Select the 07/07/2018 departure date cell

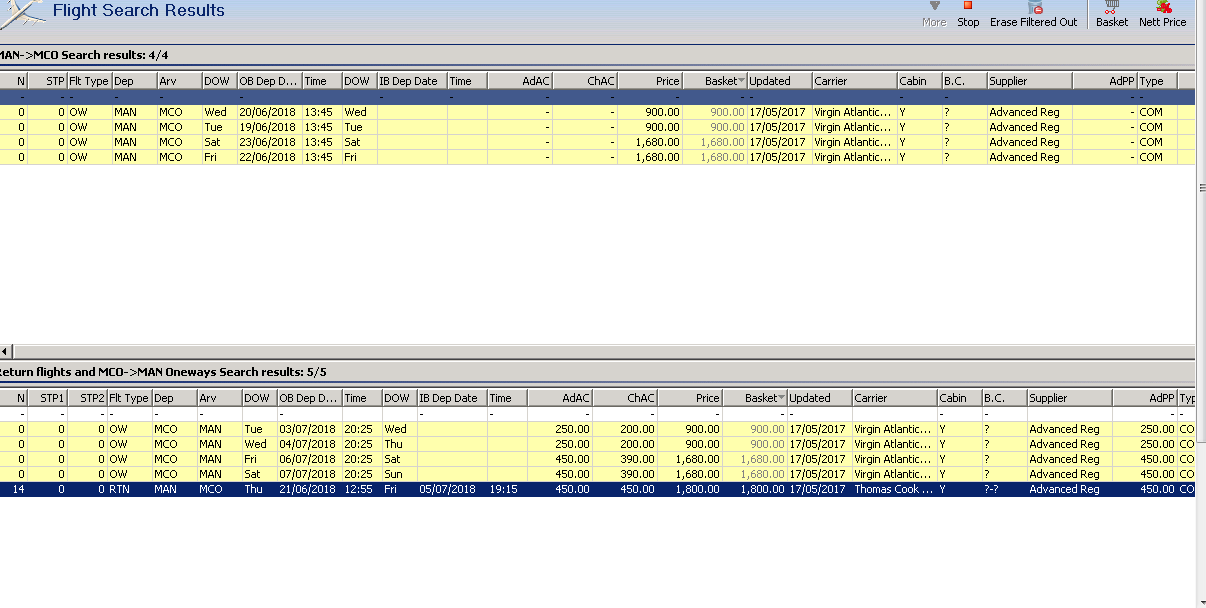tap(308, 474)
